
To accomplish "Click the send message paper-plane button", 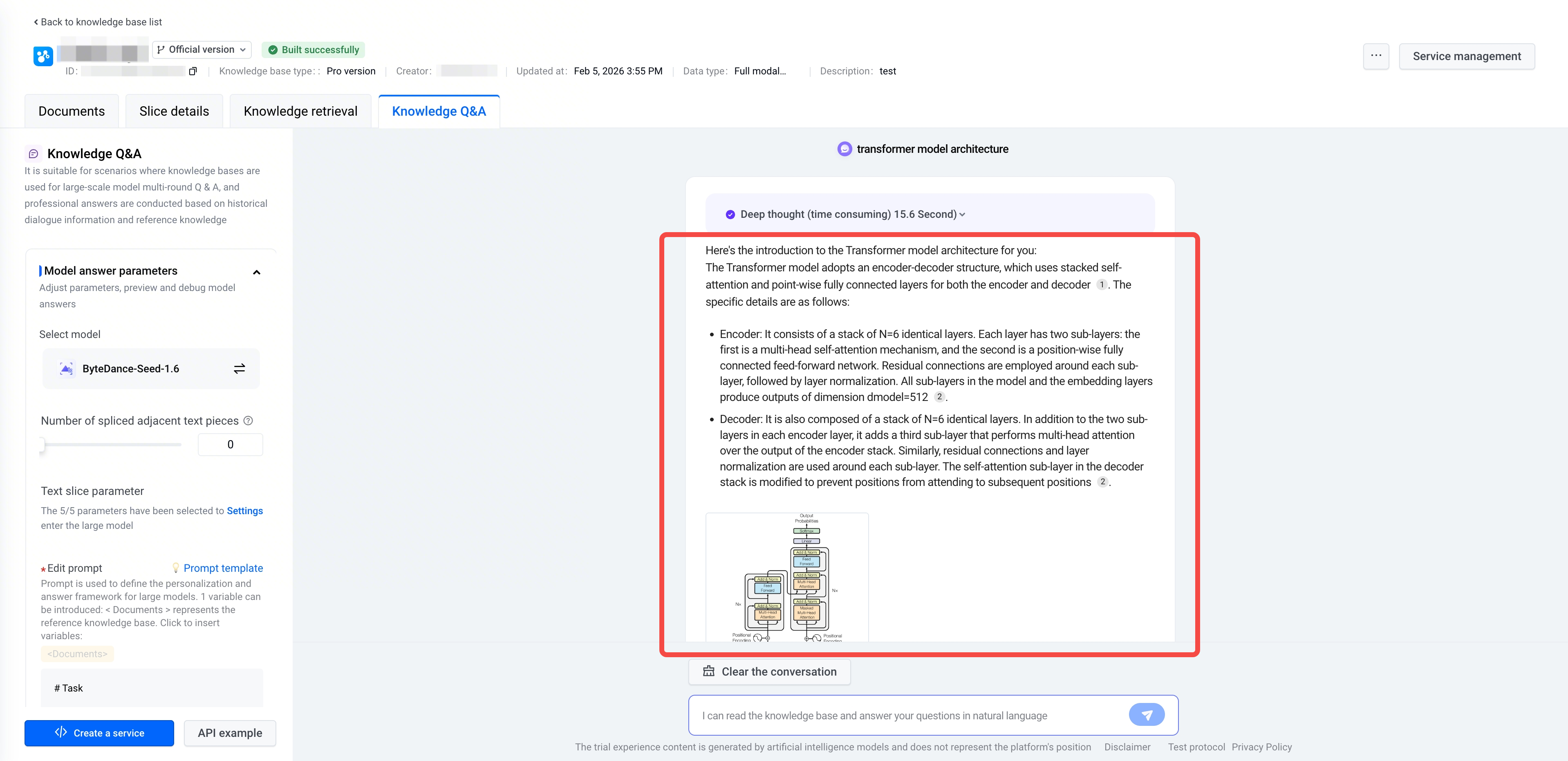I will click(x=1146, y=715).
